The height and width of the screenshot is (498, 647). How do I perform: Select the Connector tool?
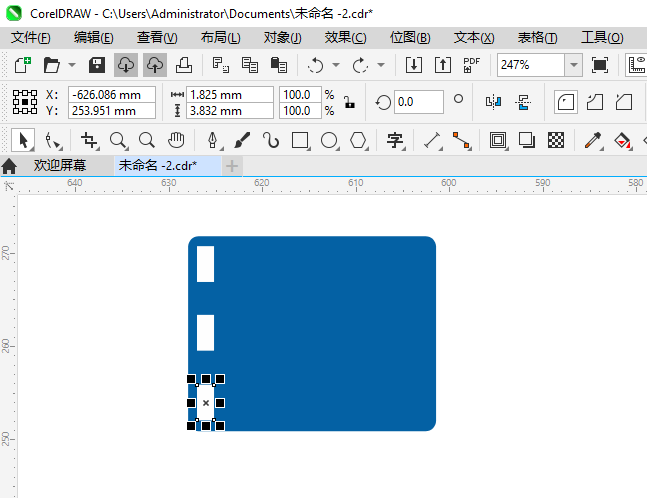[x=461, y=140]
